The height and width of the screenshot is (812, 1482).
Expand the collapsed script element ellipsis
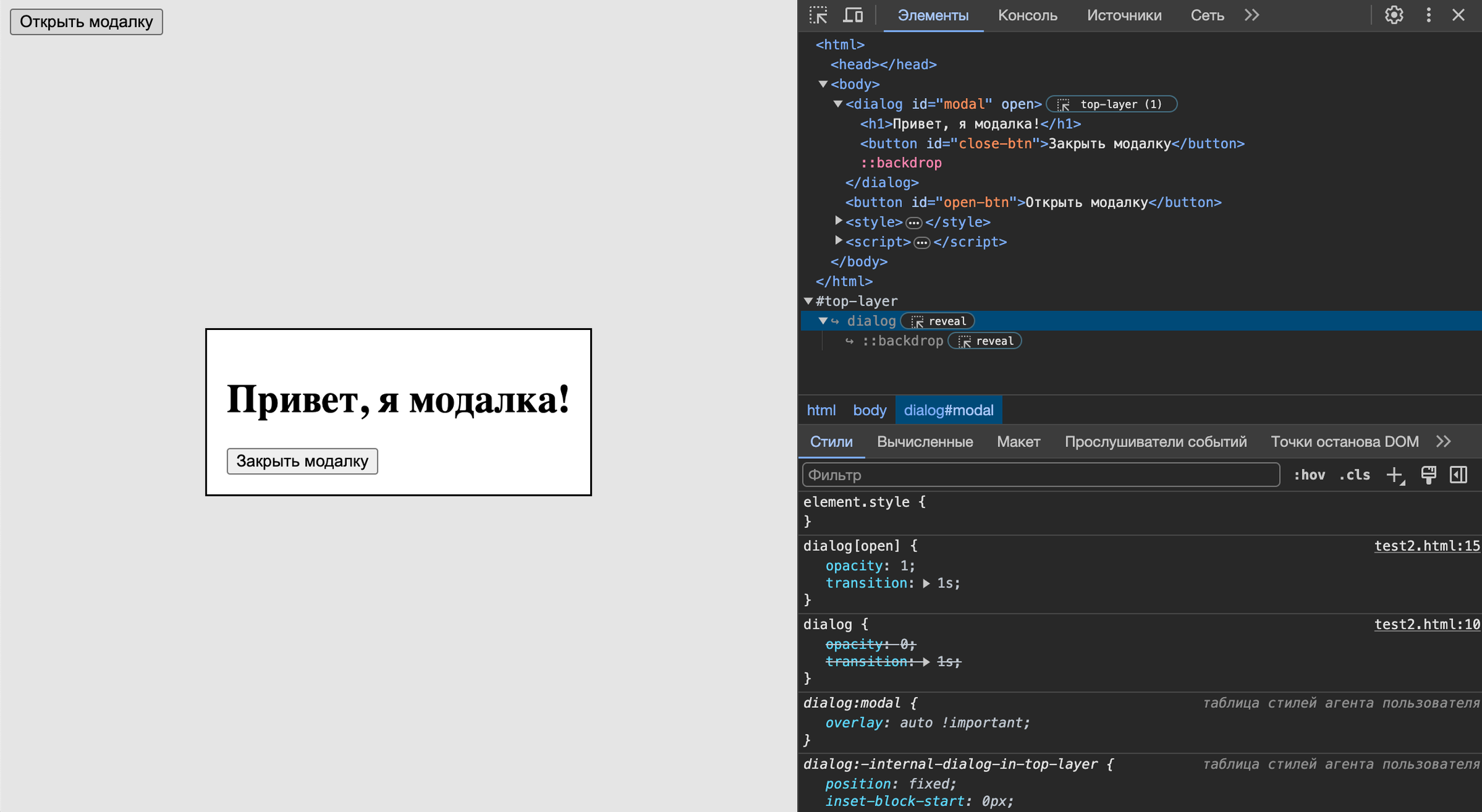coord(922,242)
